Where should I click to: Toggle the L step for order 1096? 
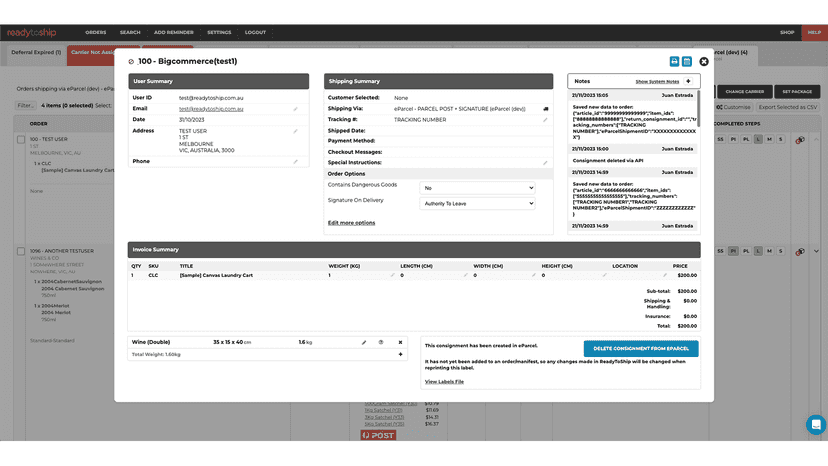click(x=758, y=251)
